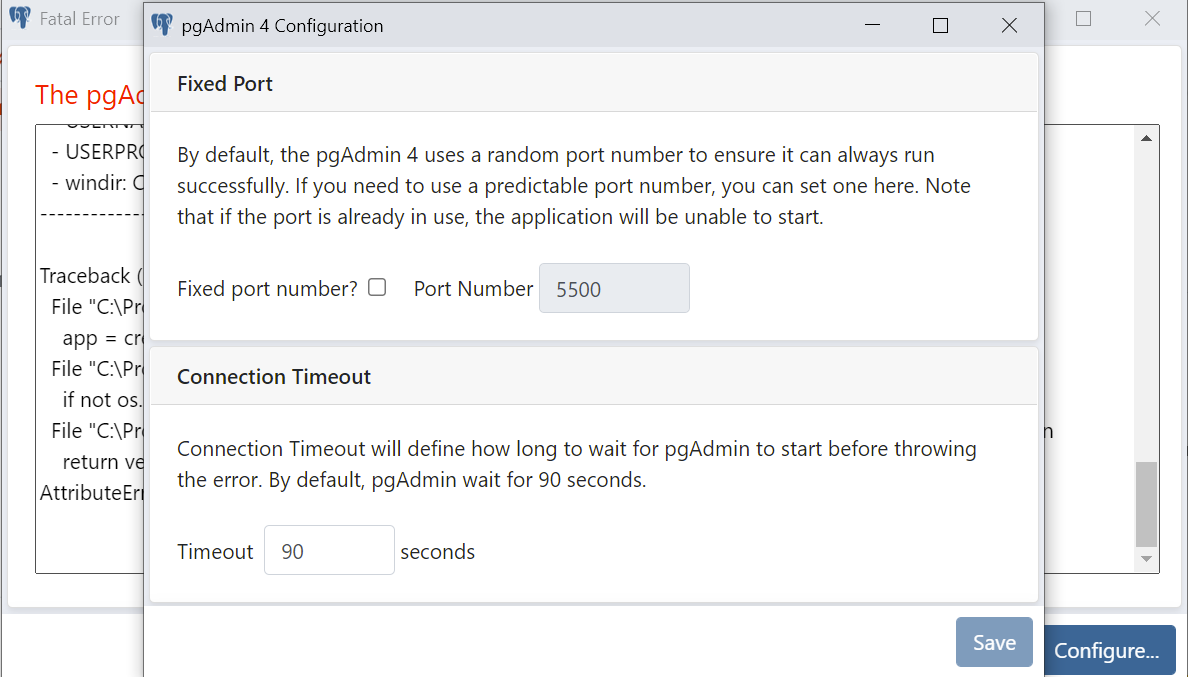Click the Traceback line in the error log
Viewport: 1188px width, 677px height.
(x=86, y=276)
